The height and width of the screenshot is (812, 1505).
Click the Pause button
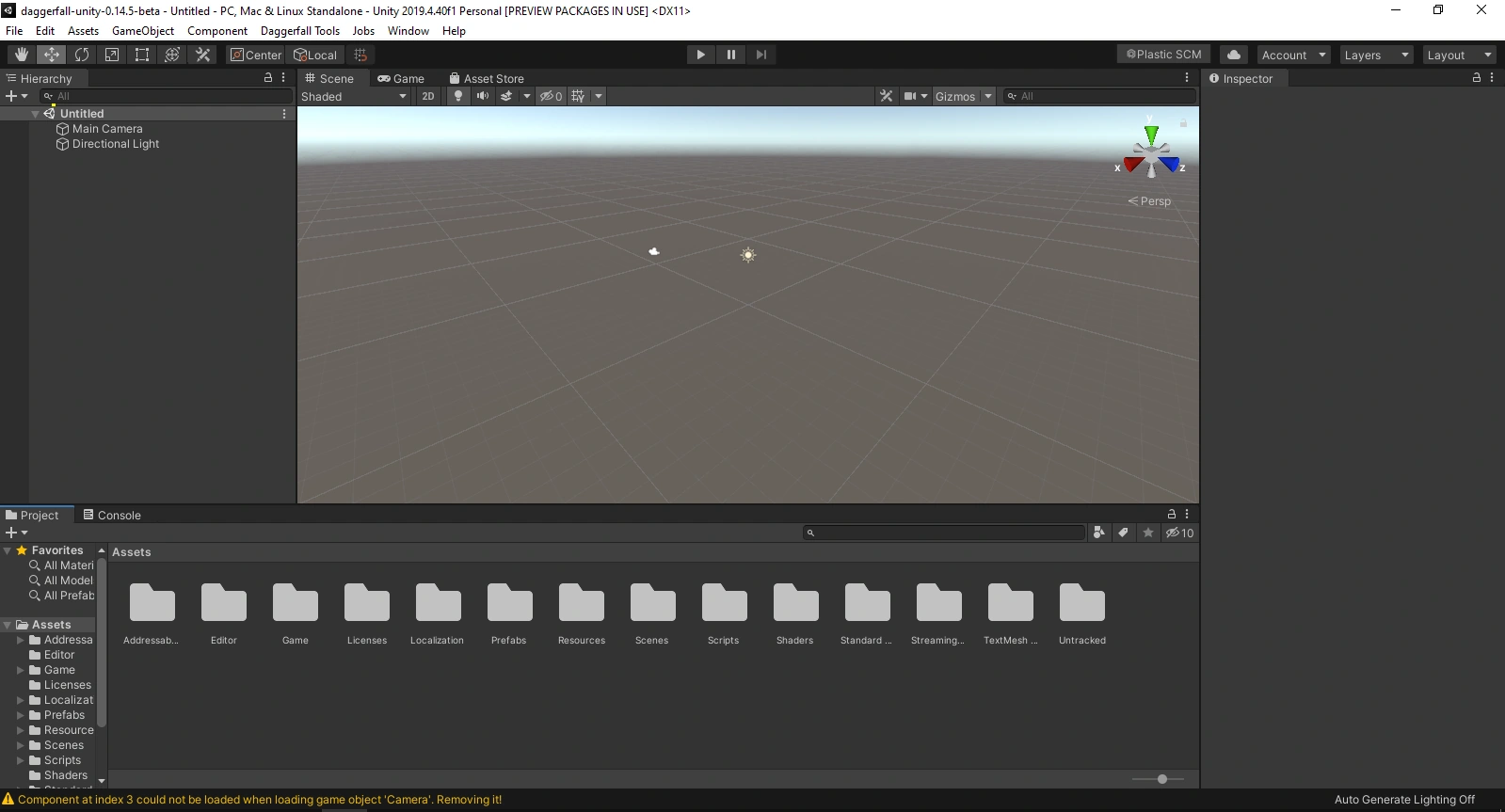click(731, 55)
